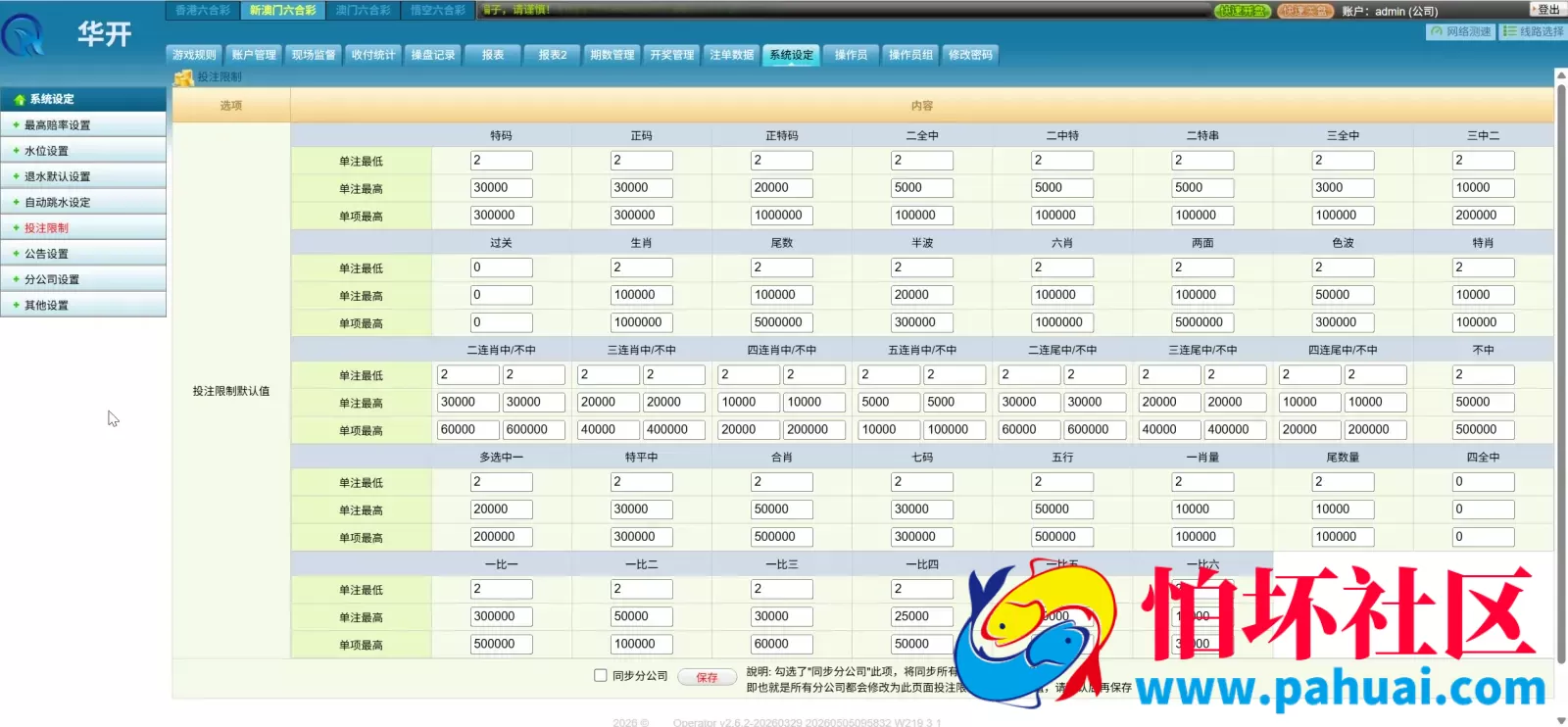Click the 过关 单注最低 input showing 0
1568x727 pixels.
tap(502, 267)
